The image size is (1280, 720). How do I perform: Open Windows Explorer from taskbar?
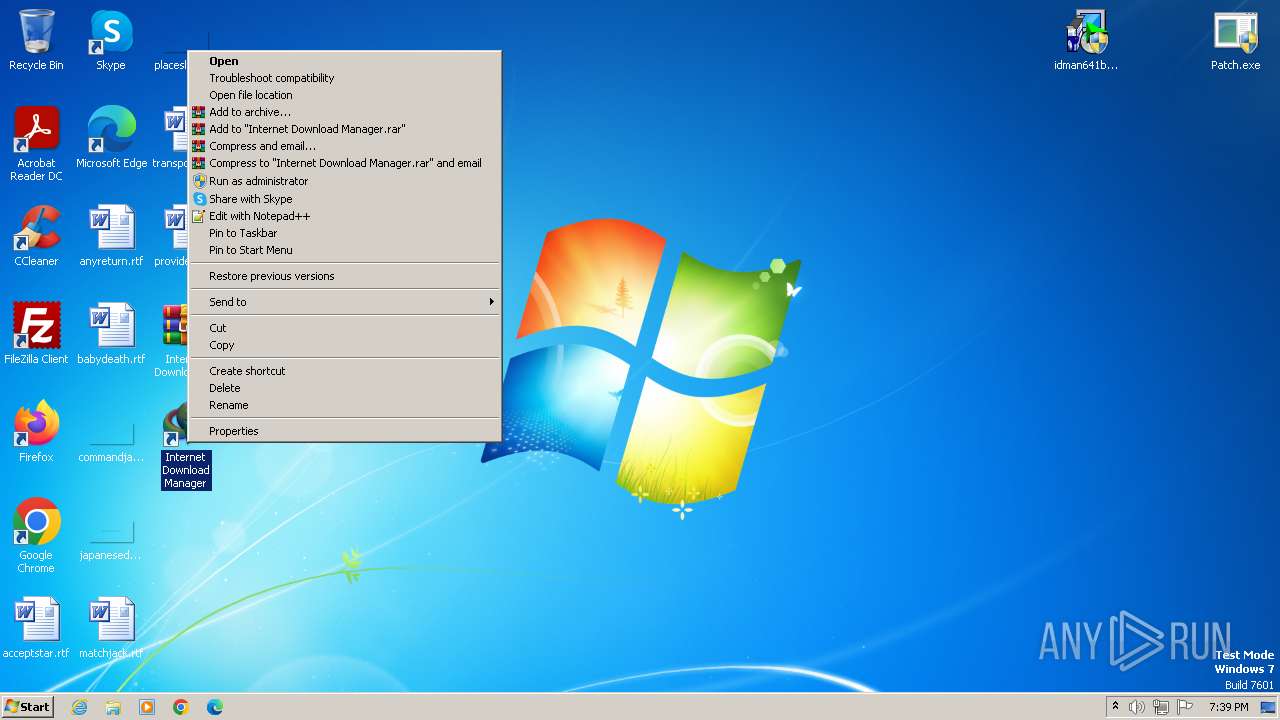tap(113, 707)
